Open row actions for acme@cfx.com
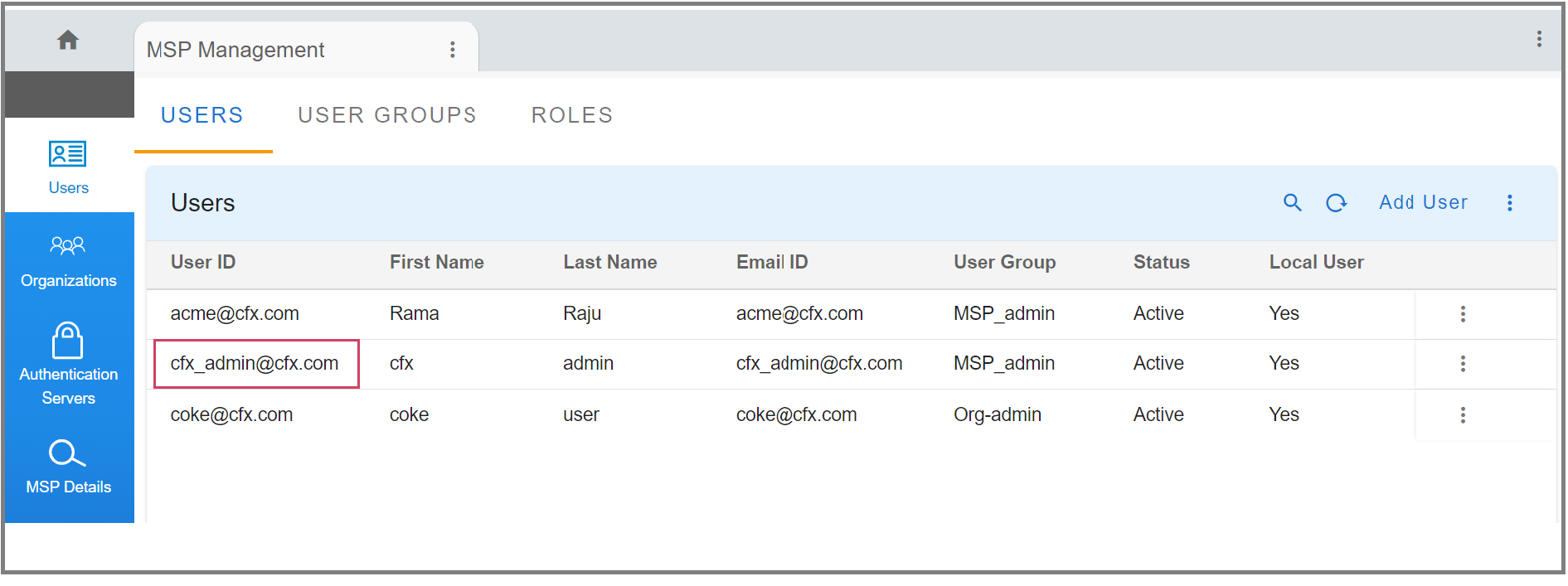Screen dimensions: 1568x586 click(1463, 313)
